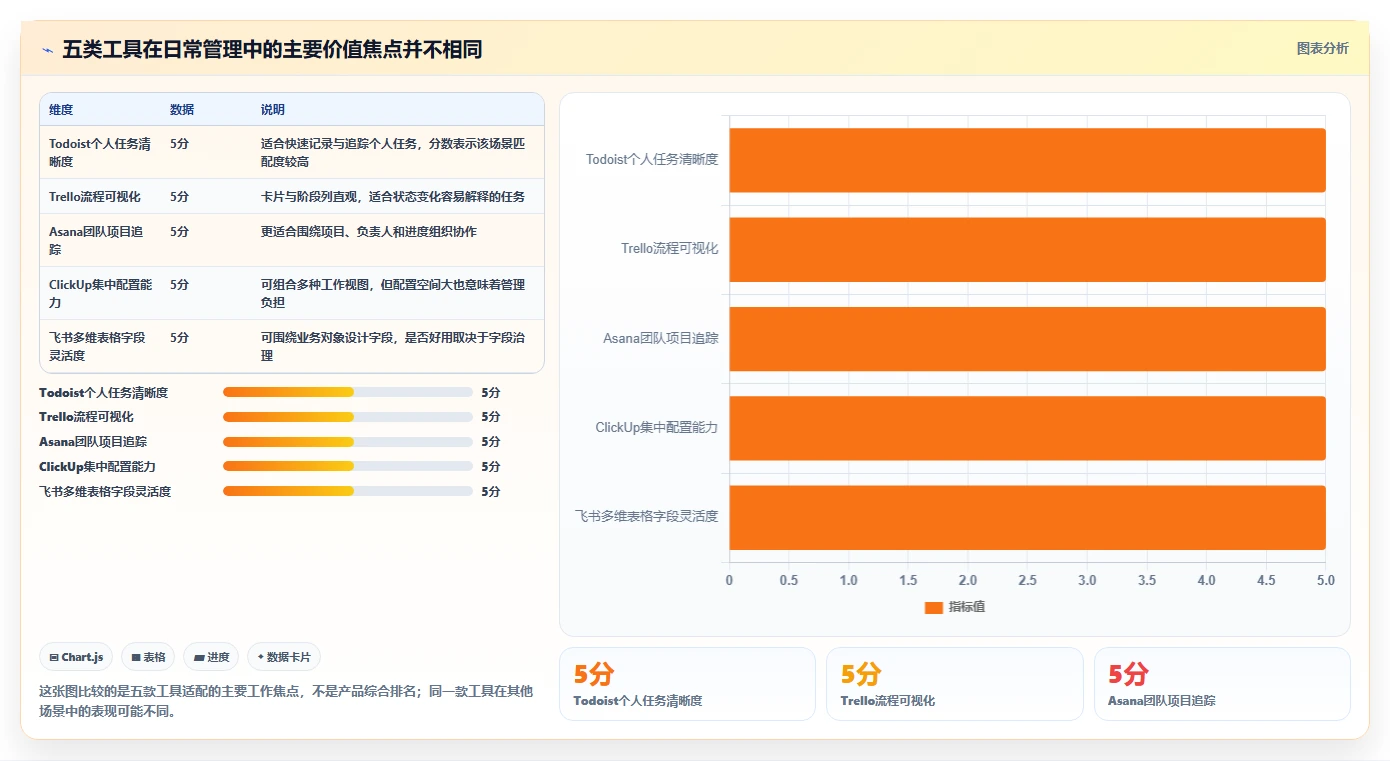The width and height of the screenshot is (1390, 761).
Task: Click the orange 指标值 legend color box
Action: pos(934,607)
